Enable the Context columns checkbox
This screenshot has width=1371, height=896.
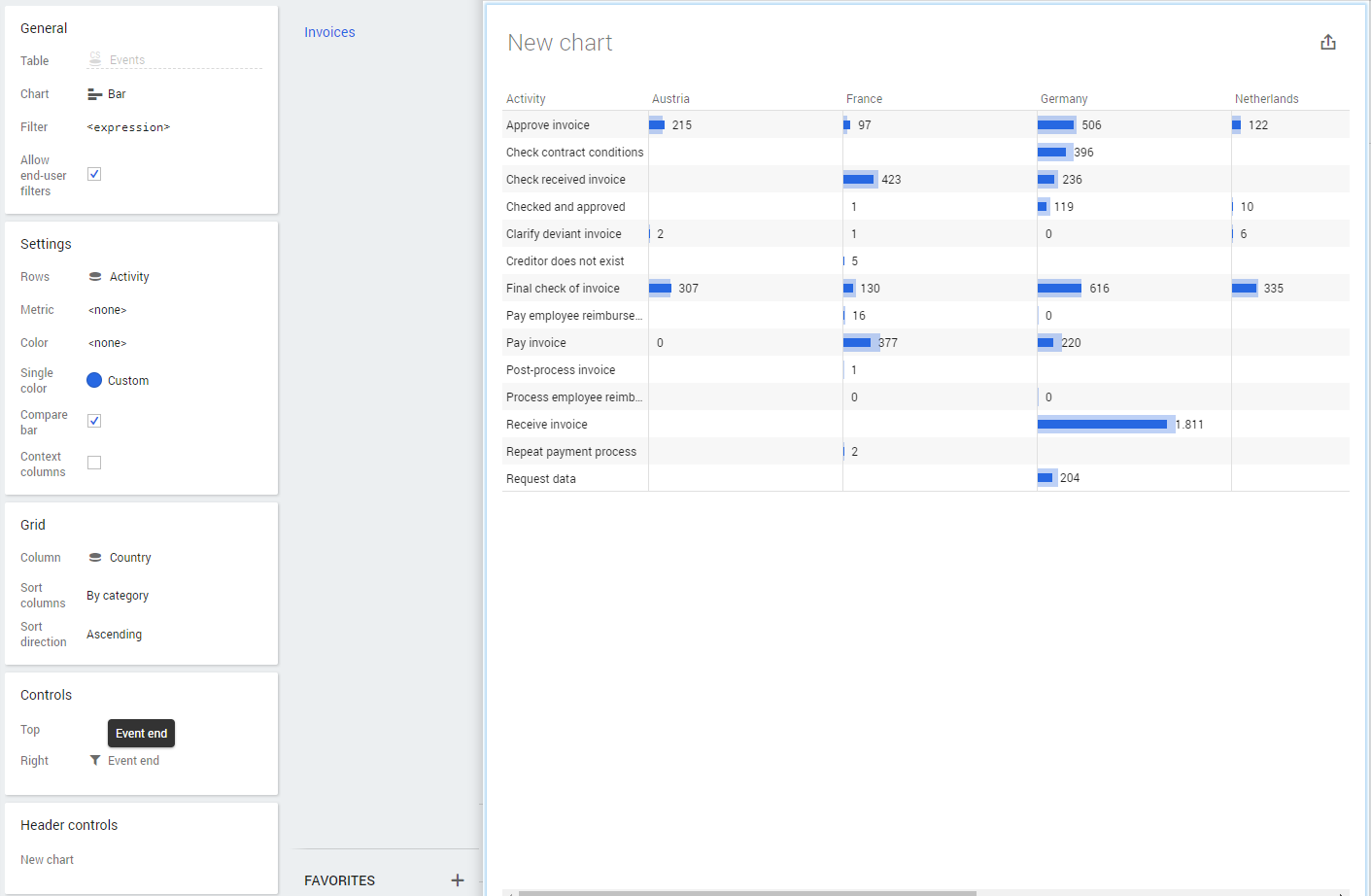[x=94, y=463]
